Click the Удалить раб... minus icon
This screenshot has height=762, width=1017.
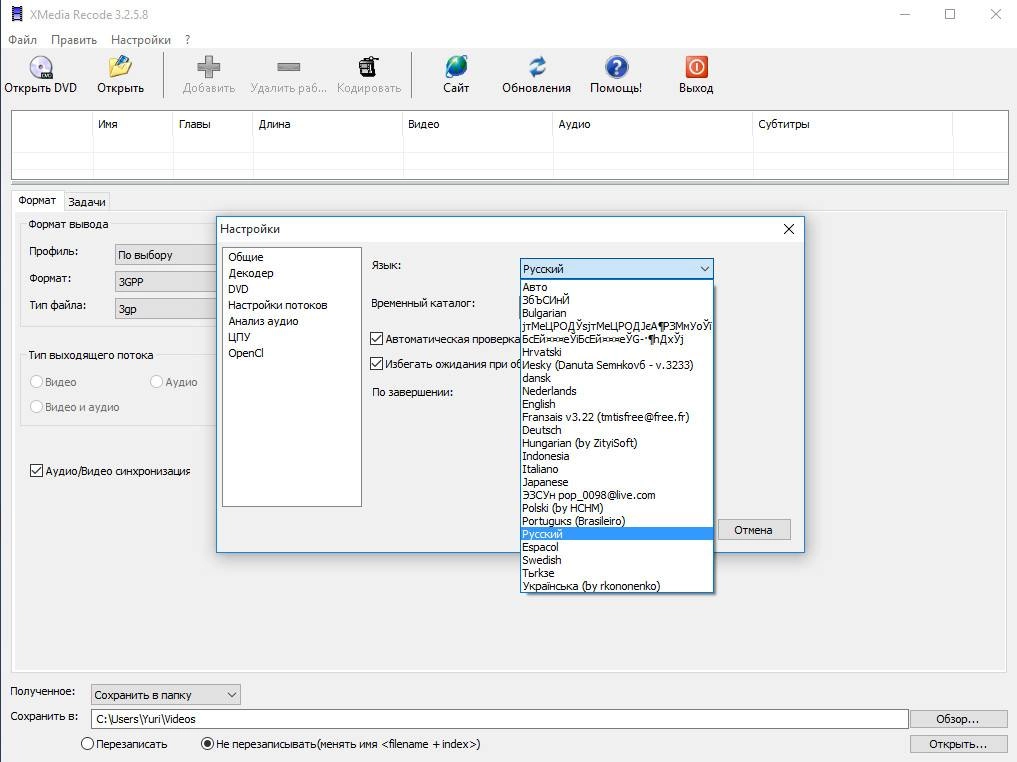289,67
